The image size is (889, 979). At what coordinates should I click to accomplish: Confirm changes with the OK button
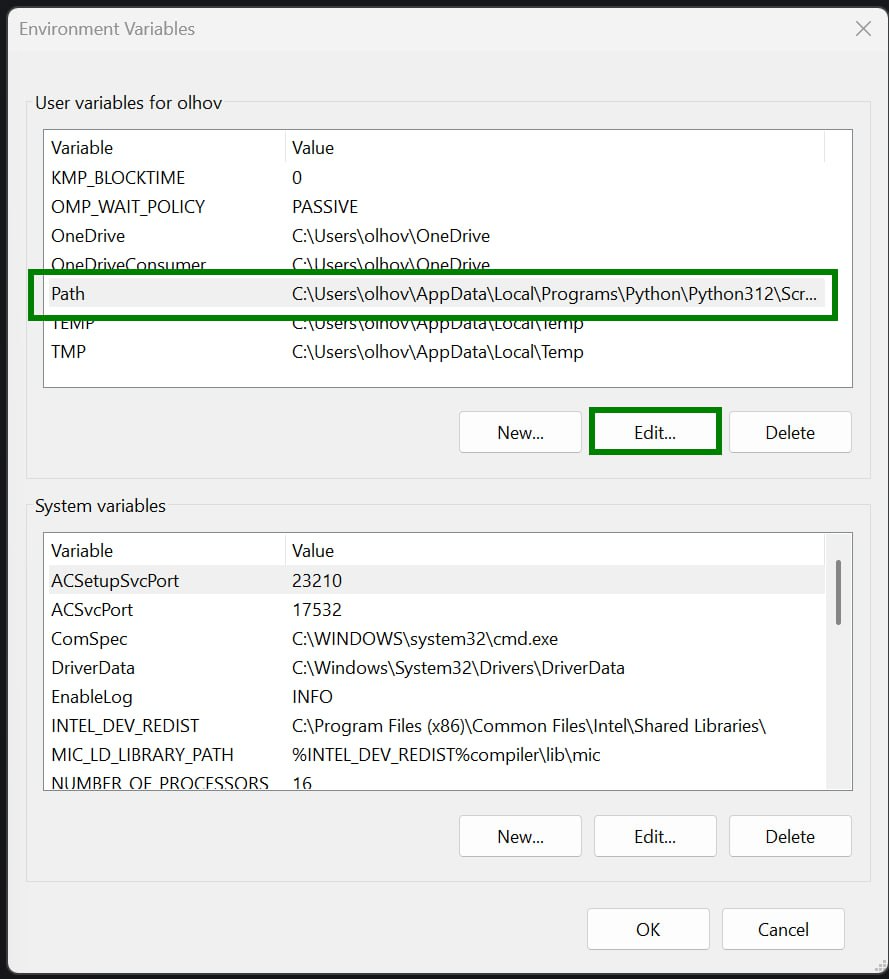point(648,929)
